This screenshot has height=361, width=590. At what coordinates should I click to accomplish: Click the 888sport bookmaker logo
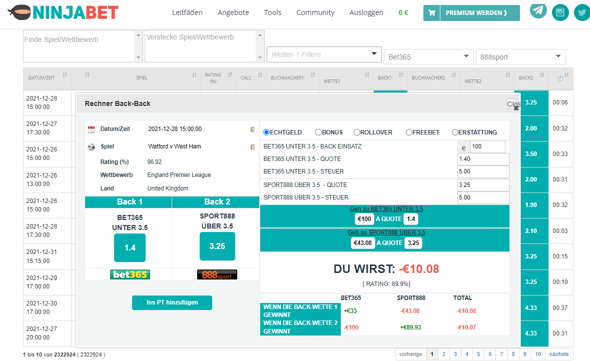tap(217, 274)
